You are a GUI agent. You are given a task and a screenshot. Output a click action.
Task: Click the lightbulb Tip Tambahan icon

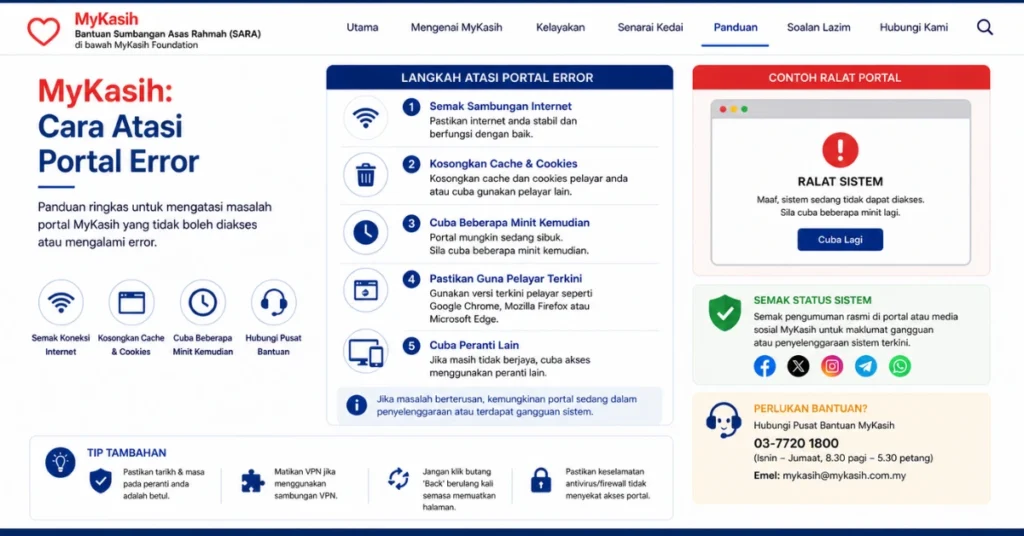tap(60, 462)
